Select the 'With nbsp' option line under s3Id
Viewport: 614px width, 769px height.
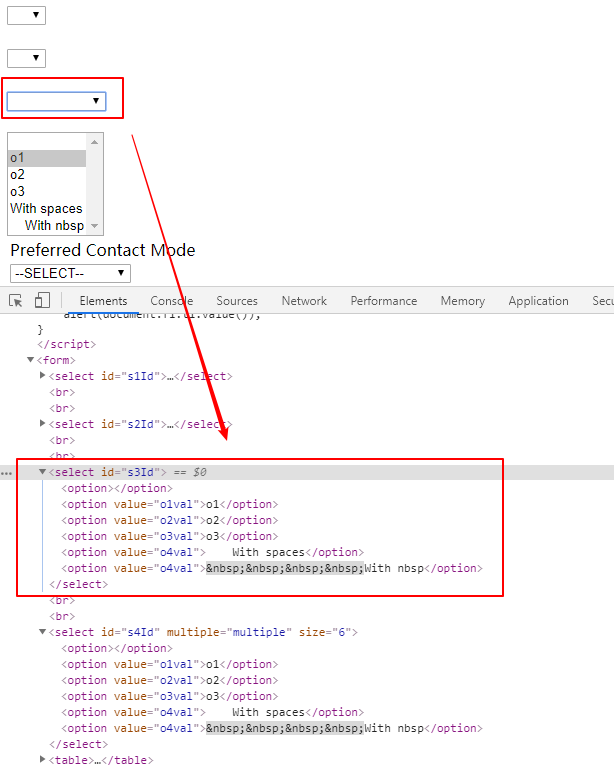point(272,568)
